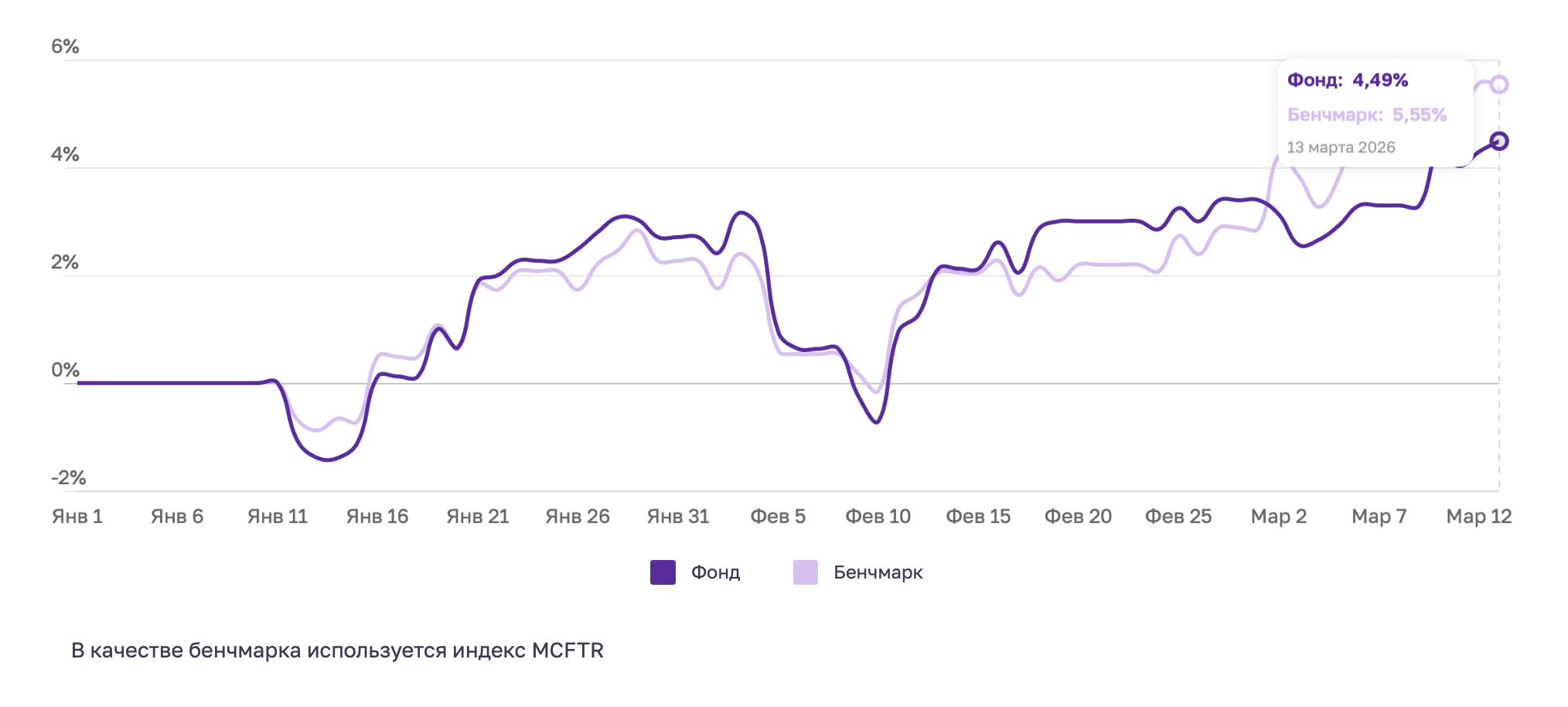Click the tooltip date 13 марта 2026
The height and width of the screenshot is (707, 1568).
click(1341, 148)
